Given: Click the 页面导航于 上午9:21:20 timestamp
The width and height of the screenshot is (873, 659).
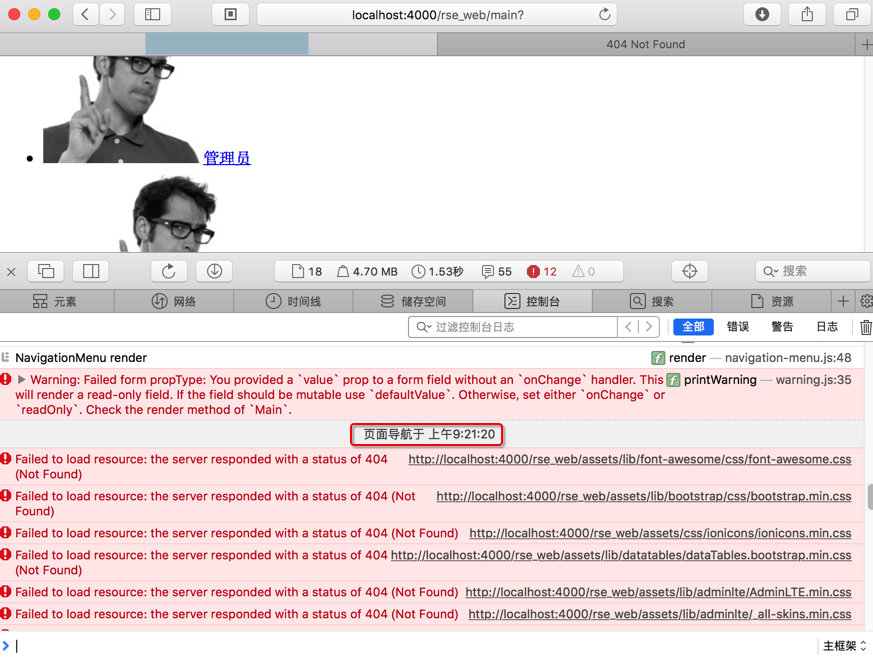Looking at the screenshot, I should (427, 435).
